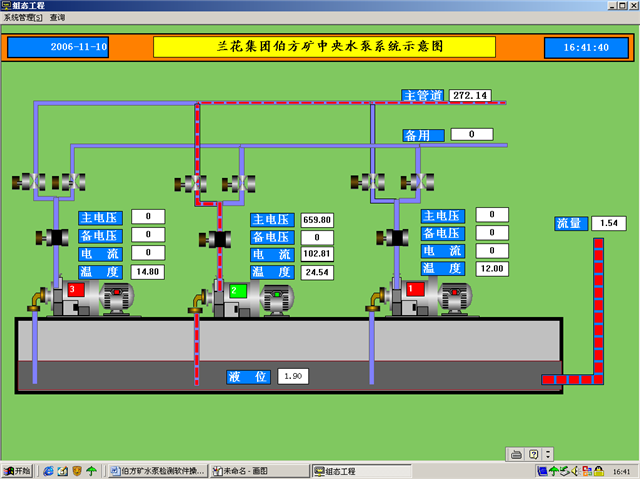Click pump 3 温度 value 14.80

pyautogui.click(x=148, y=272)
